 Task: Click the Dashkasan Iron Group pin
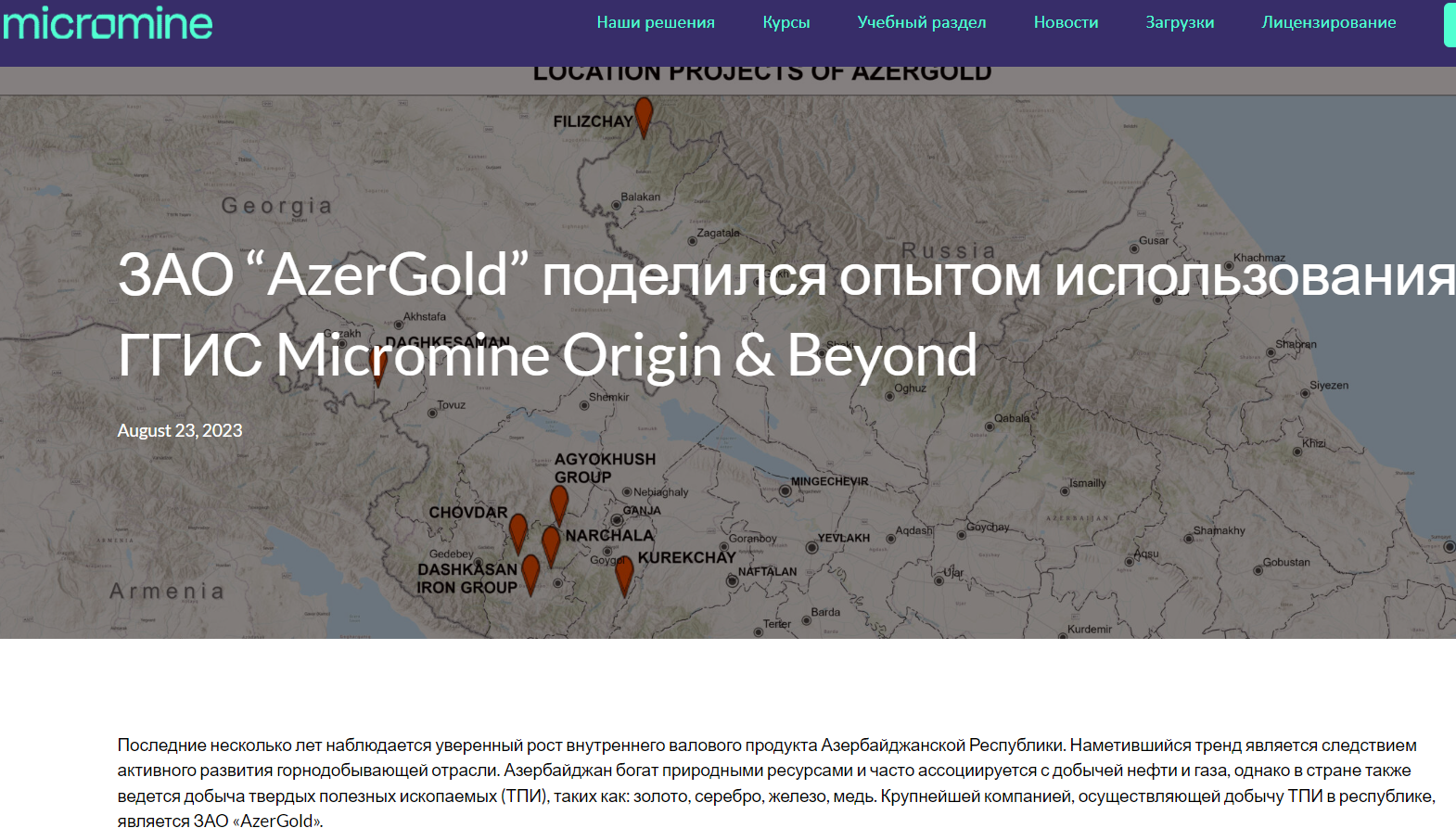(x=530, y=571)
